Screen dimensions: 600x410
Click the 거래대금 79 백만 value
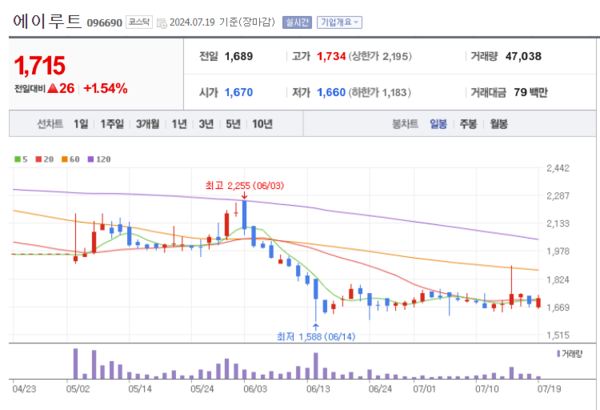click(x=530, y=92)
